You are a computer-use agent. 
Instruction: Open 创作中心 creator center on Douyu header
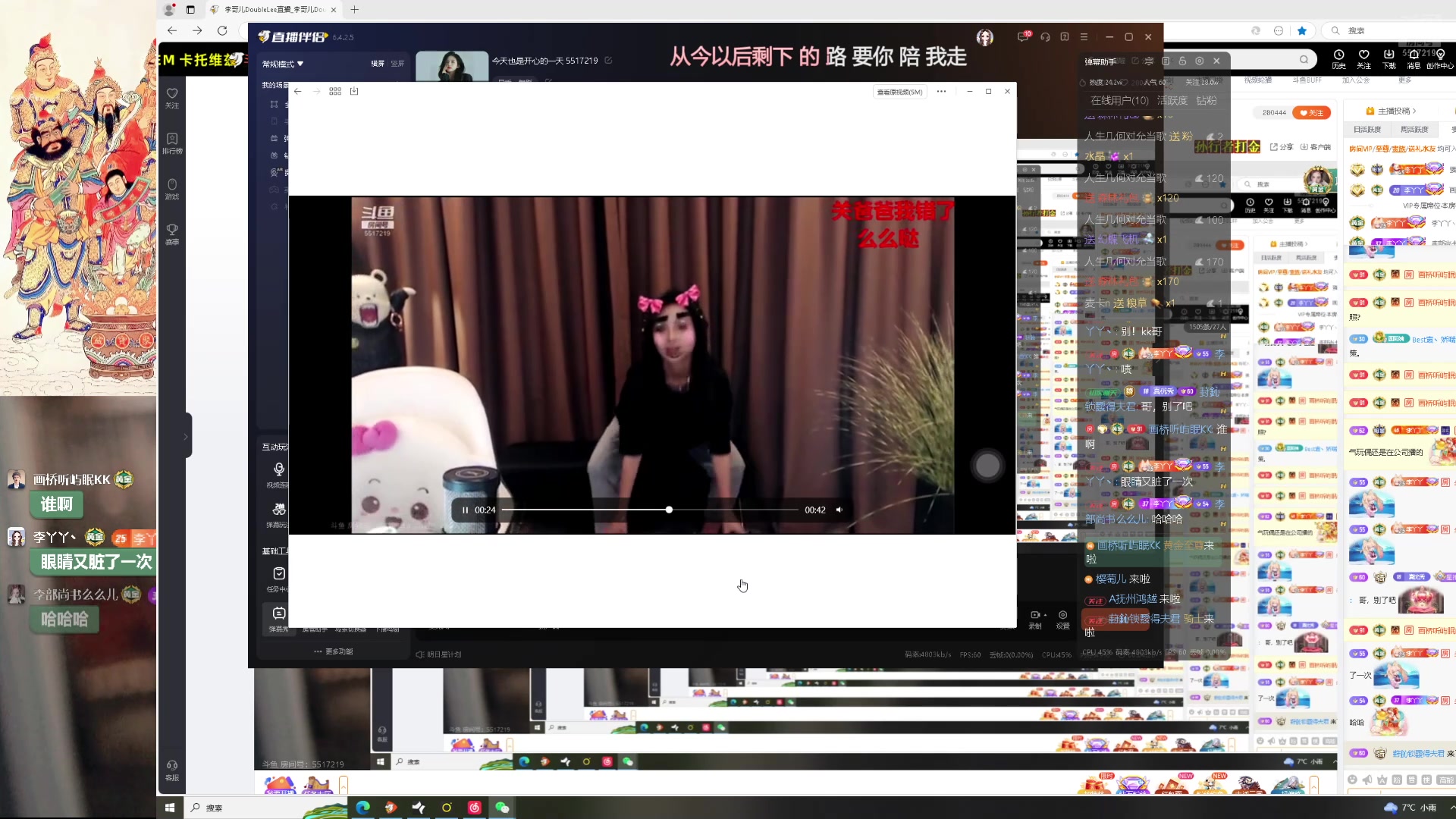click(x=1440, y=59)
